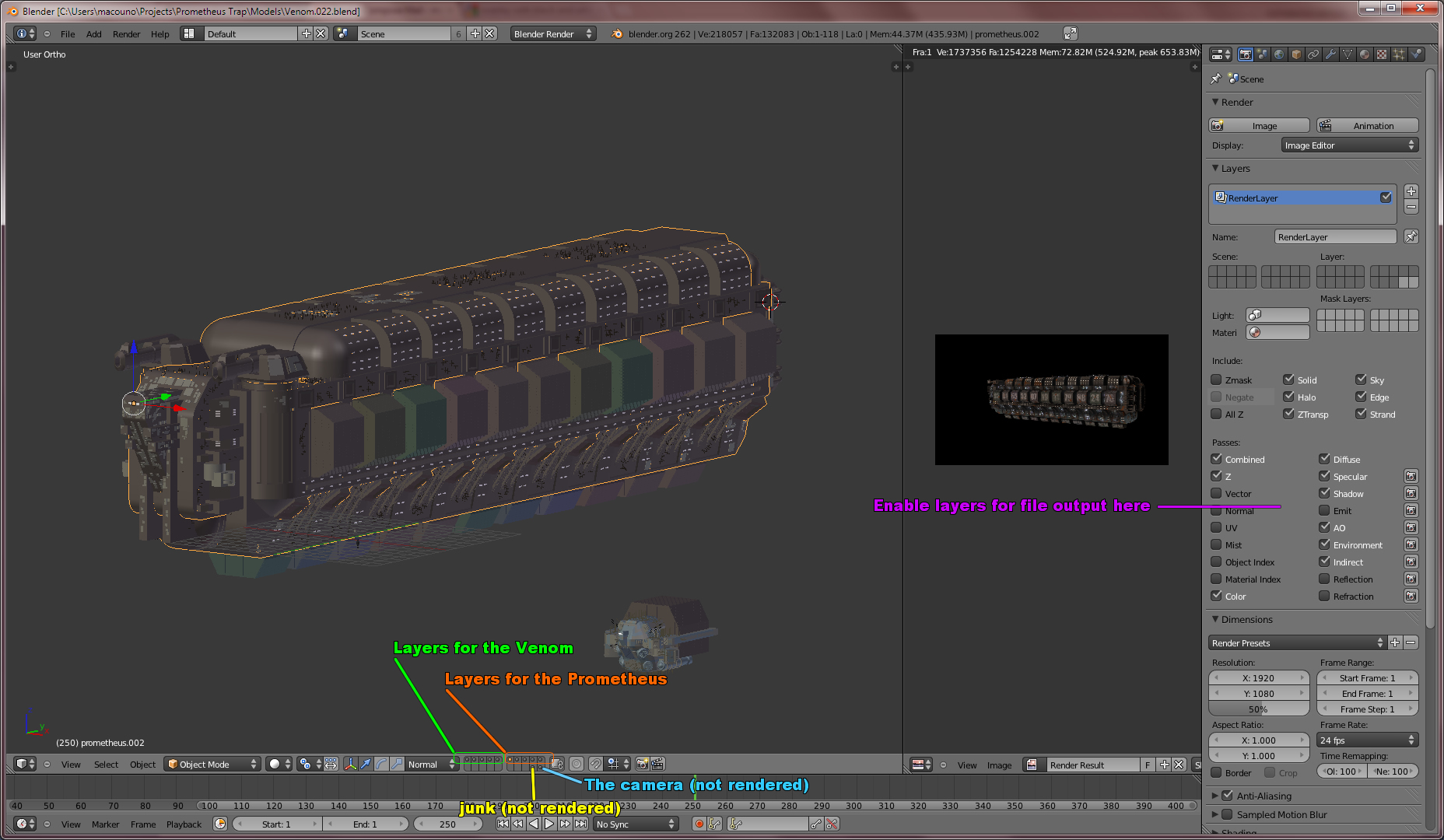Enable the Zmask checkbox
Image resolution: width=1444 pixels, height=840 pixels.
click(1217, 380)
